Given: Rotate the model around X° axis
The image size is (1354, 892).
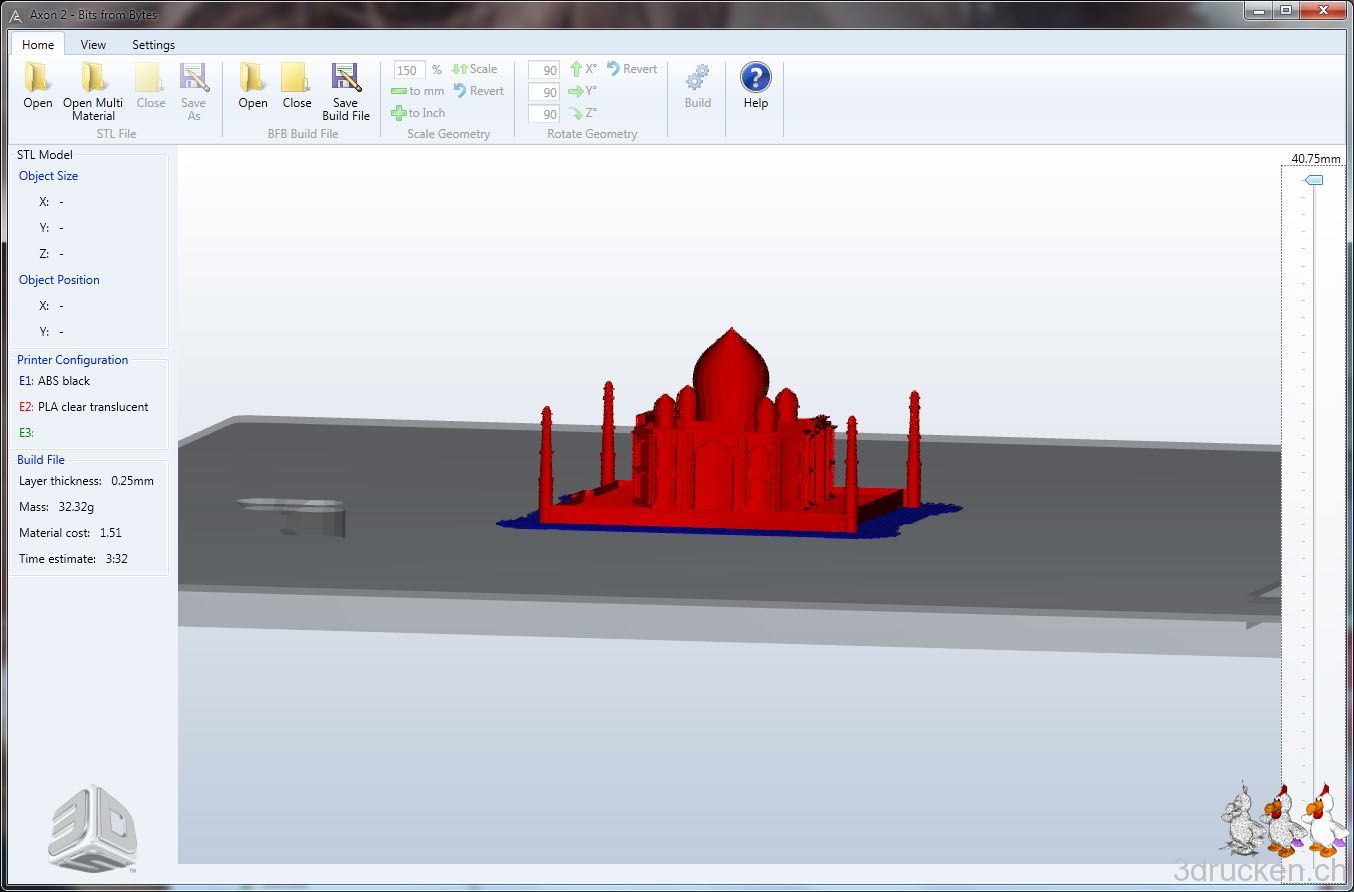Looking at the screenshot, I should [583, 69].
